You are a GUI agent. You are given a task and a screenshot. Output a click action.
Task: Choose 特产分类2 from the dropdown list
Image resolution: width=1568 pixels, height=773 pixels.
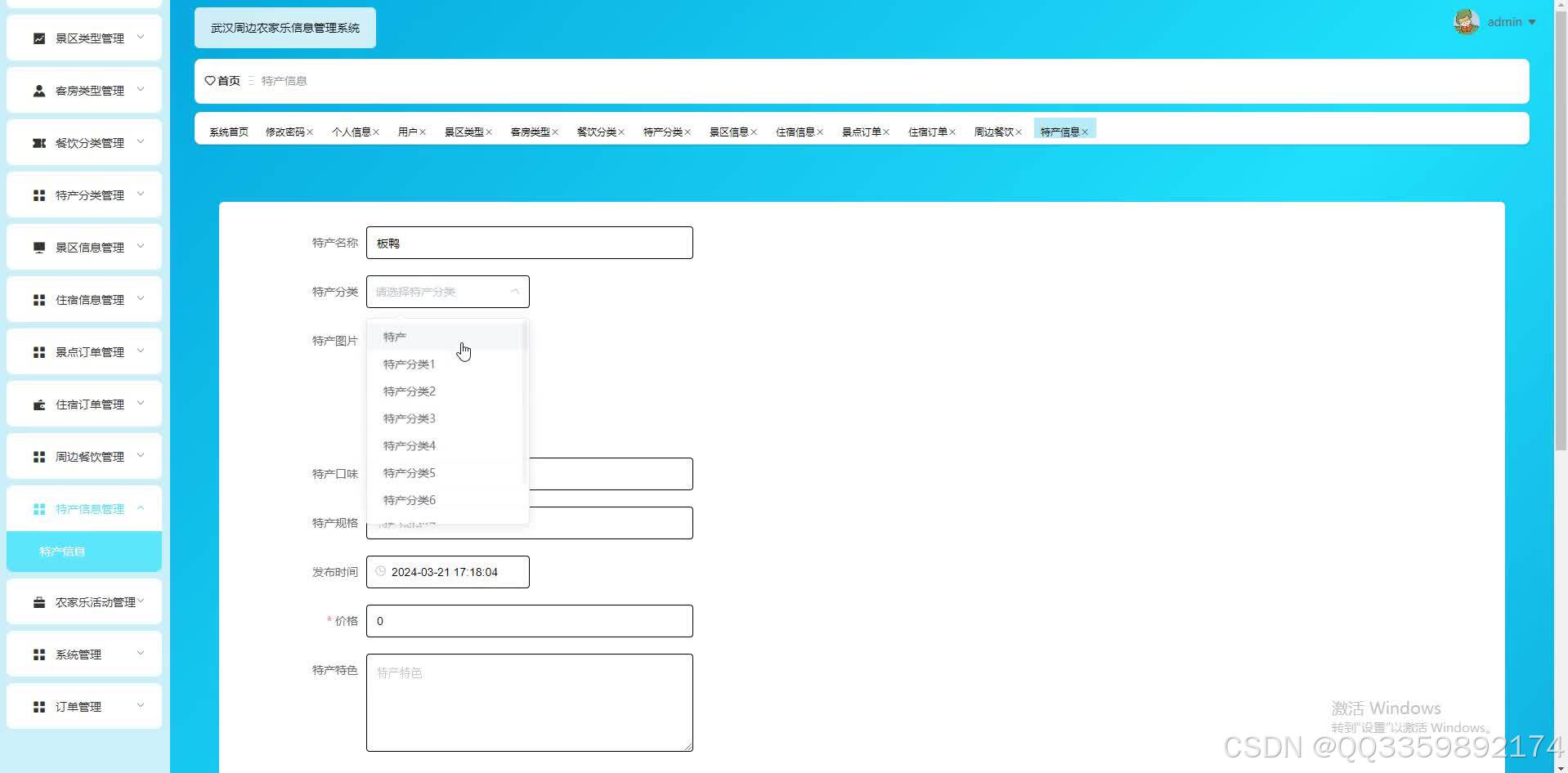(445, 391)
